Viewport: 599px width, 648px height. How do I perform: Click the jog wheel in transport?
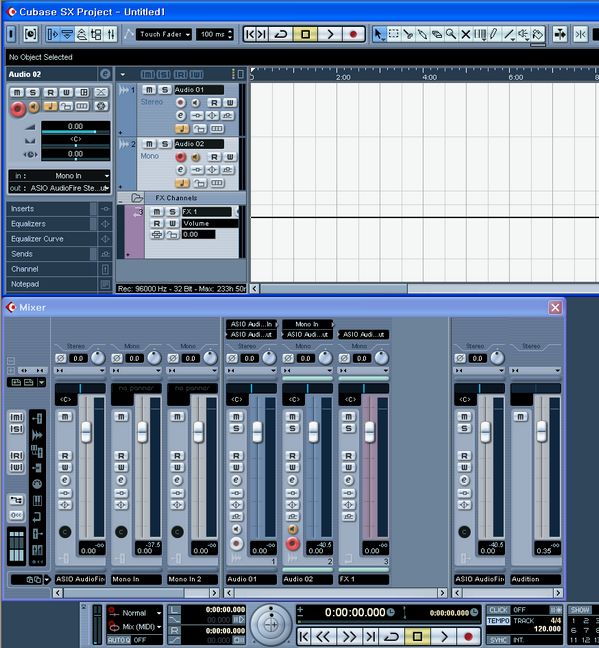(x=271, y=624)
